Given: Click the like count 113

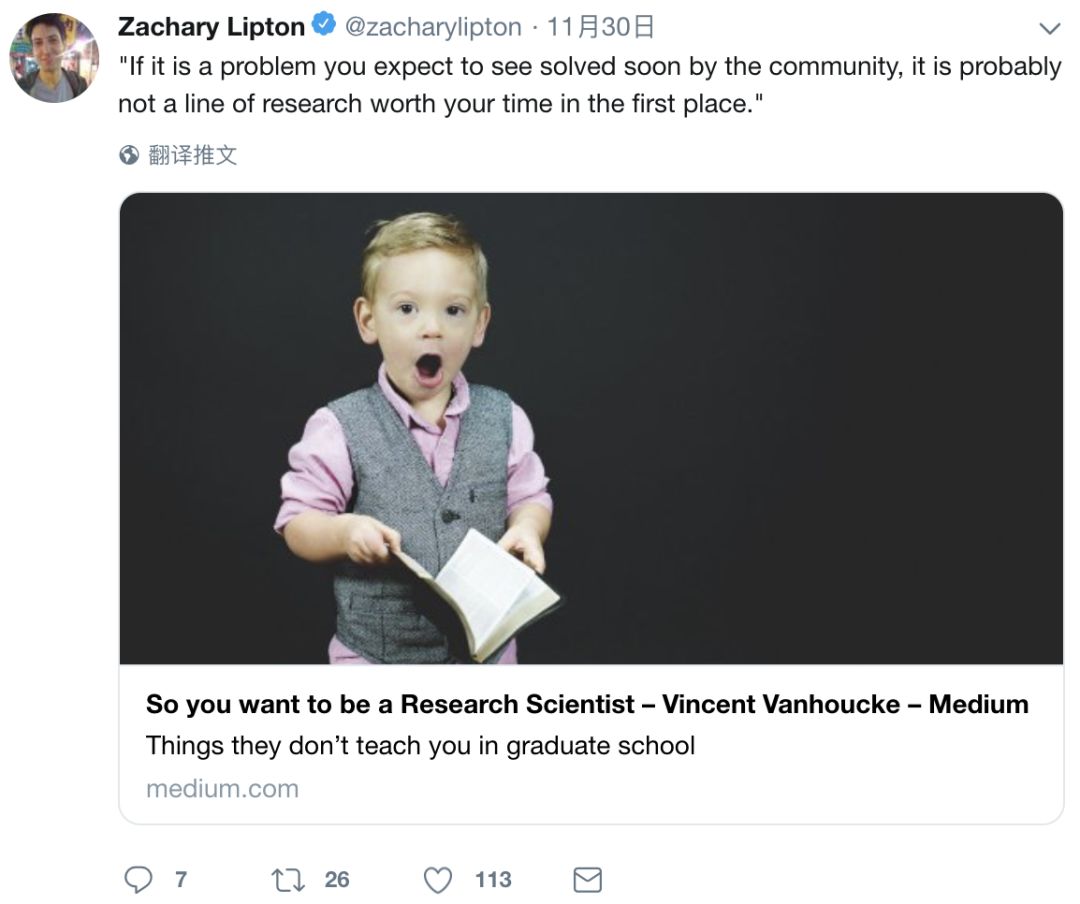Looking at the screenshot, I should (x=493, y=879).
